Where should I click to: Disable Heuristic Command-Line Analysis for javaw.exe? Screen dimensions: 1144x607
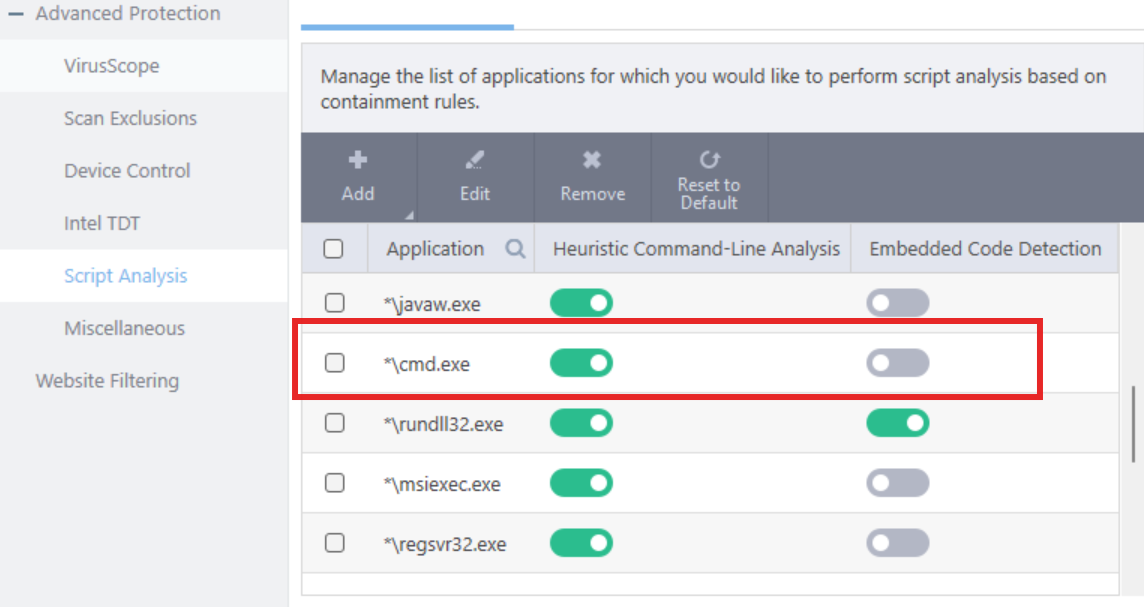[581, 303]
